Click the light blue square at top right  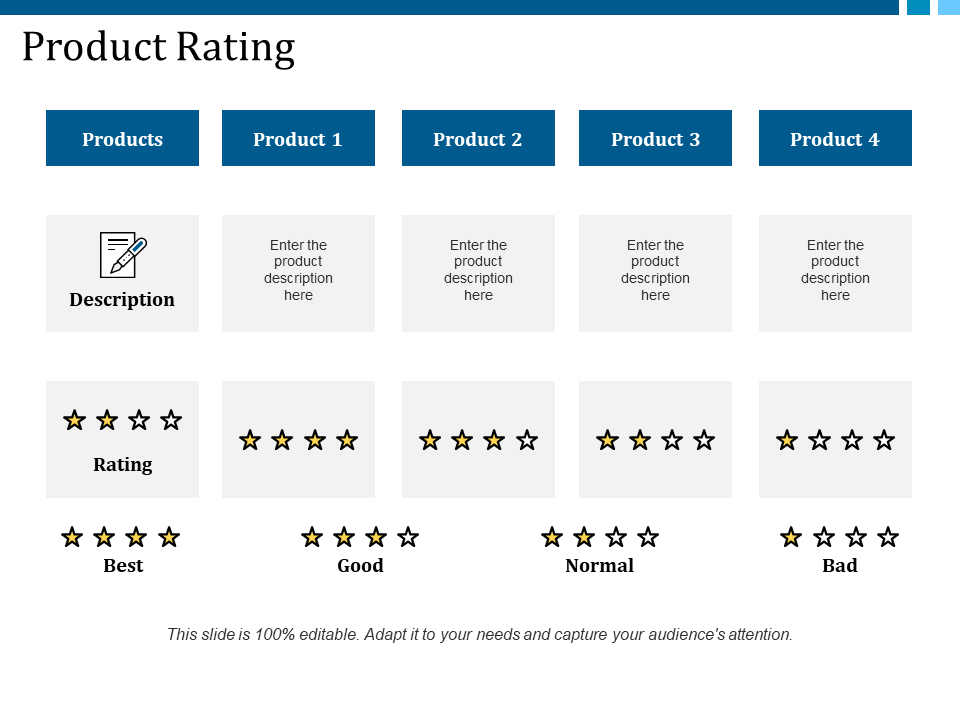[x=949, y=7]
